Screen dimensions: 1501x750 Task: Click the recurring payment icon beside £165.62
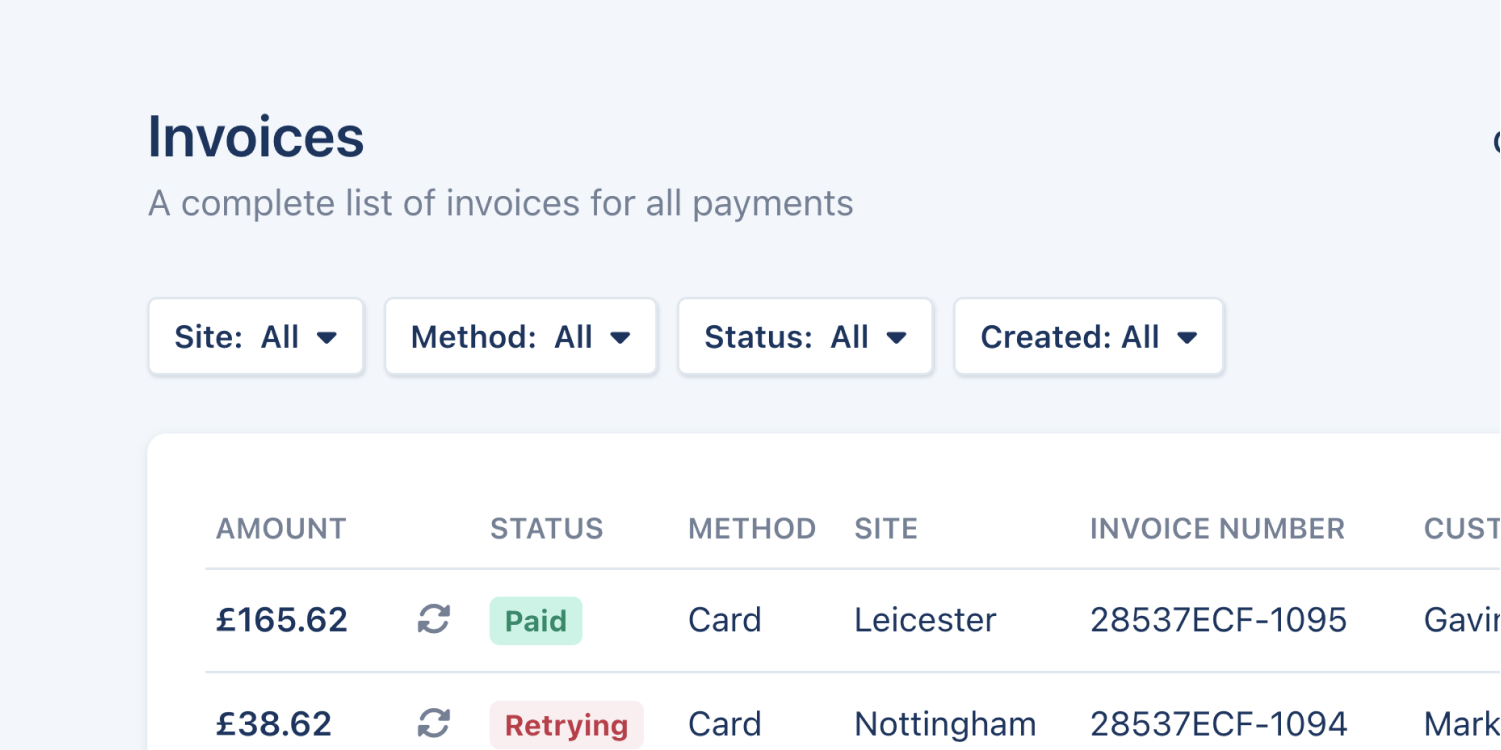point(431,620)
